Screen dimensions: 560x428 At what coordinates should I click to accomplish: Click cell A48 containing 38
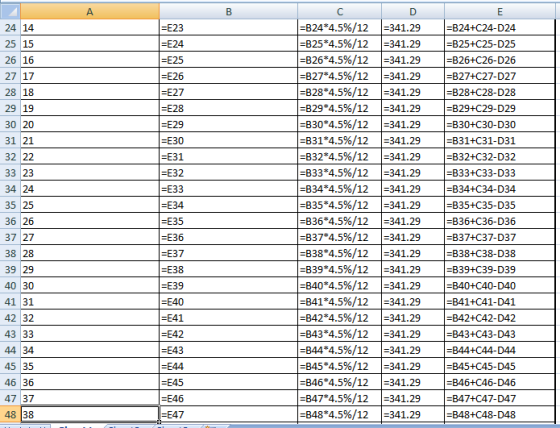[90, 414]
